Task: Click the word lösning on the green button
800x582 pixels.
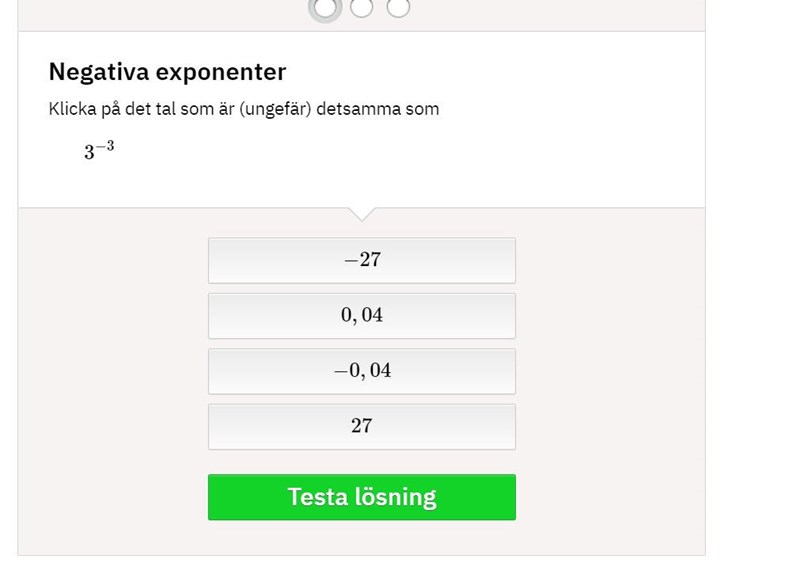Action: click(x=397, y=497)
